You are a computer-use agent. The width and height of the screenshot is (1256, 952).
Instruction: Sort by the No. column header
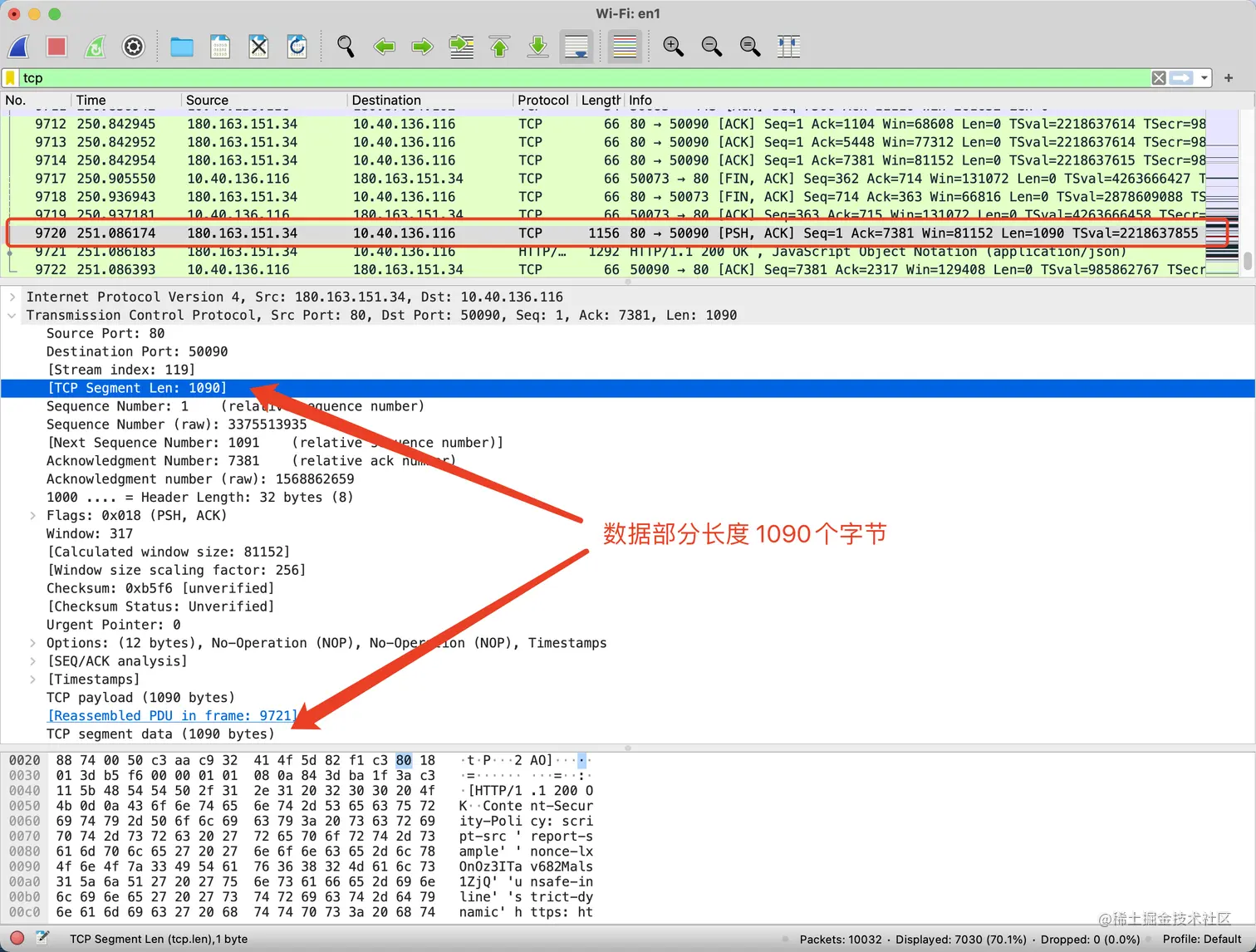[x=36, y=101]
